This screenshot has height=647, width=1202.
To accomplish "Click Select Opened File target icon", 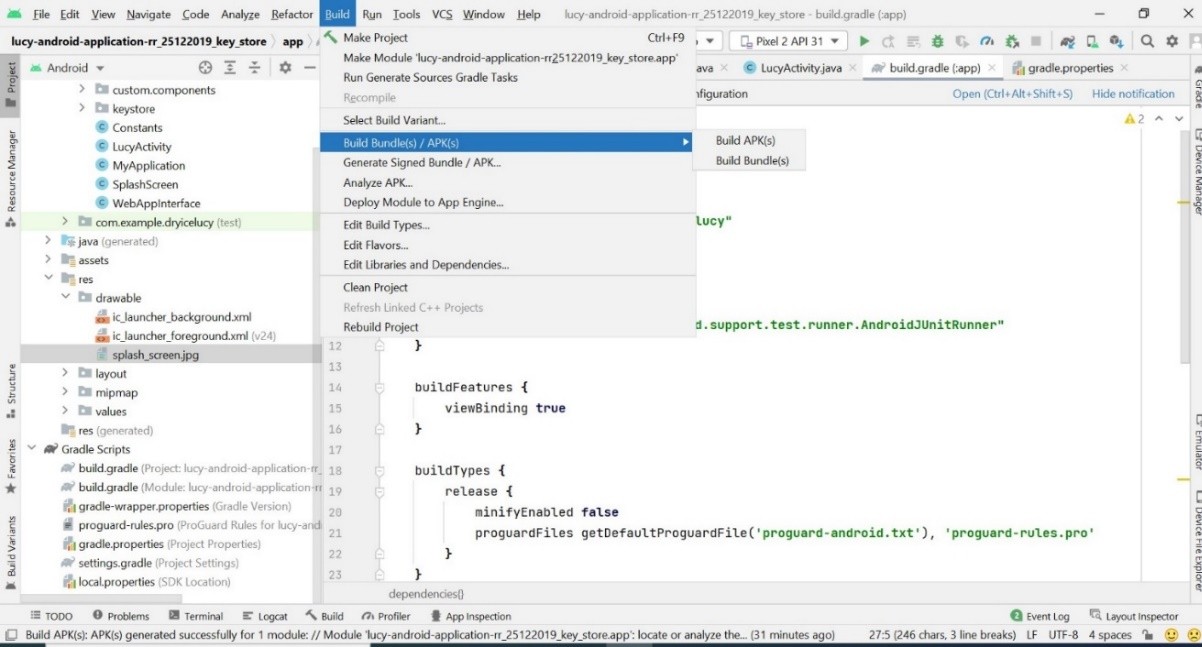I will pos(206,68).
